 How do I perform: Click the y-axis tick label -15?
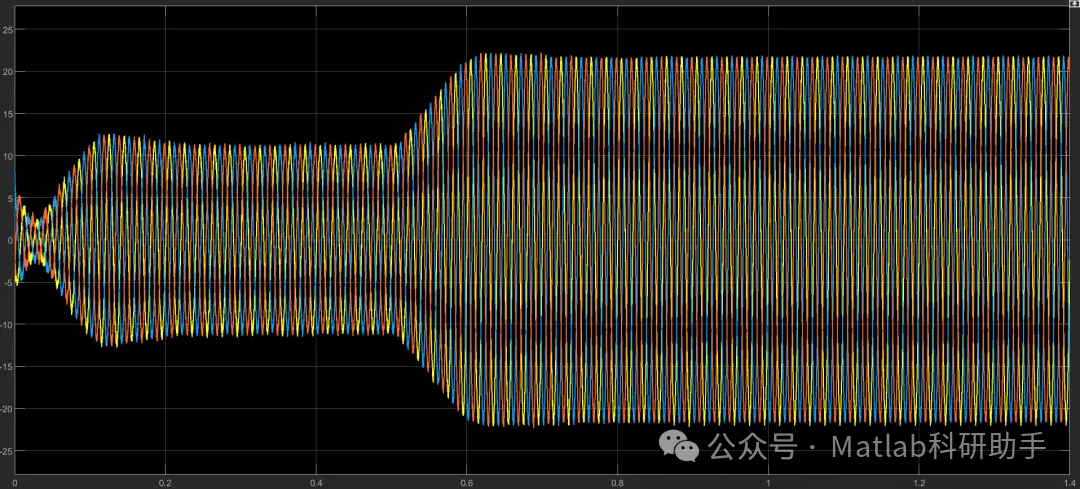(8, 366)
